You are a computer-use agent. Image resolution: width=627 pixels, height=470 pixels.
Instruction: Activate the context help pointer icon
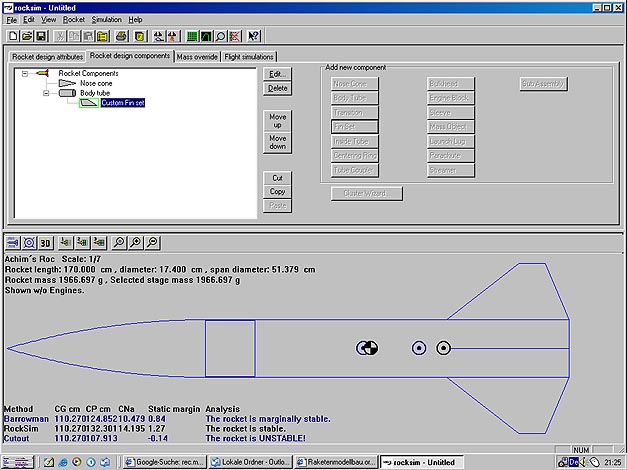coord(254,36)
